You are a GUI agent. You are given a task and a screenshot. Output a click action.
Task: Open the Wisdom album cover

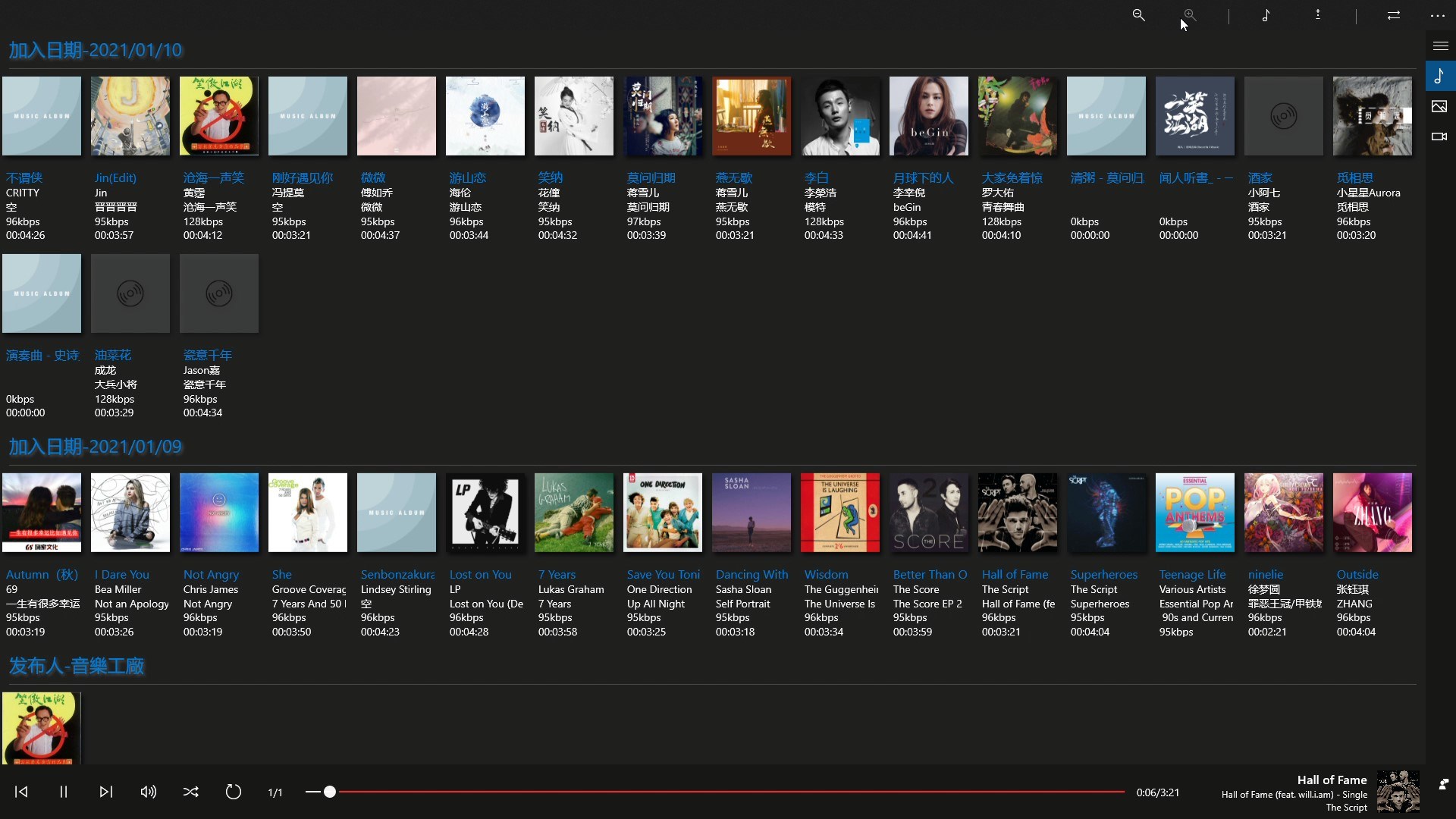click(x=840, y=513)
